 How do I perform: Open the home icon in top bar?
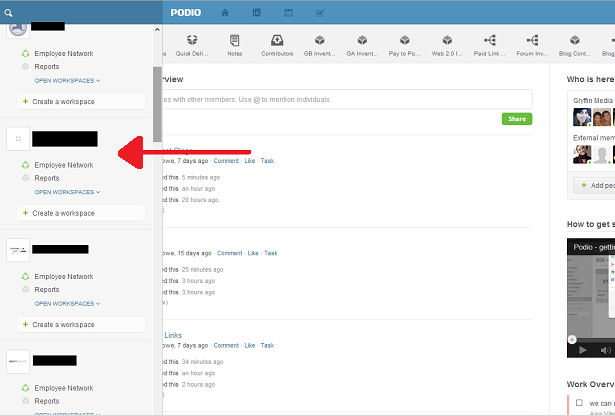[x=225, y=13]
